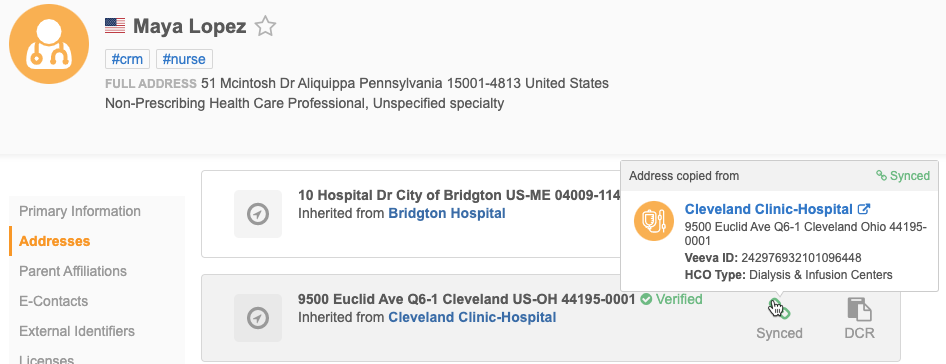The image size is (946, 364).
Task: Select the #nurse hashtag
Action: pyautogui.click(x=184, y=59)
